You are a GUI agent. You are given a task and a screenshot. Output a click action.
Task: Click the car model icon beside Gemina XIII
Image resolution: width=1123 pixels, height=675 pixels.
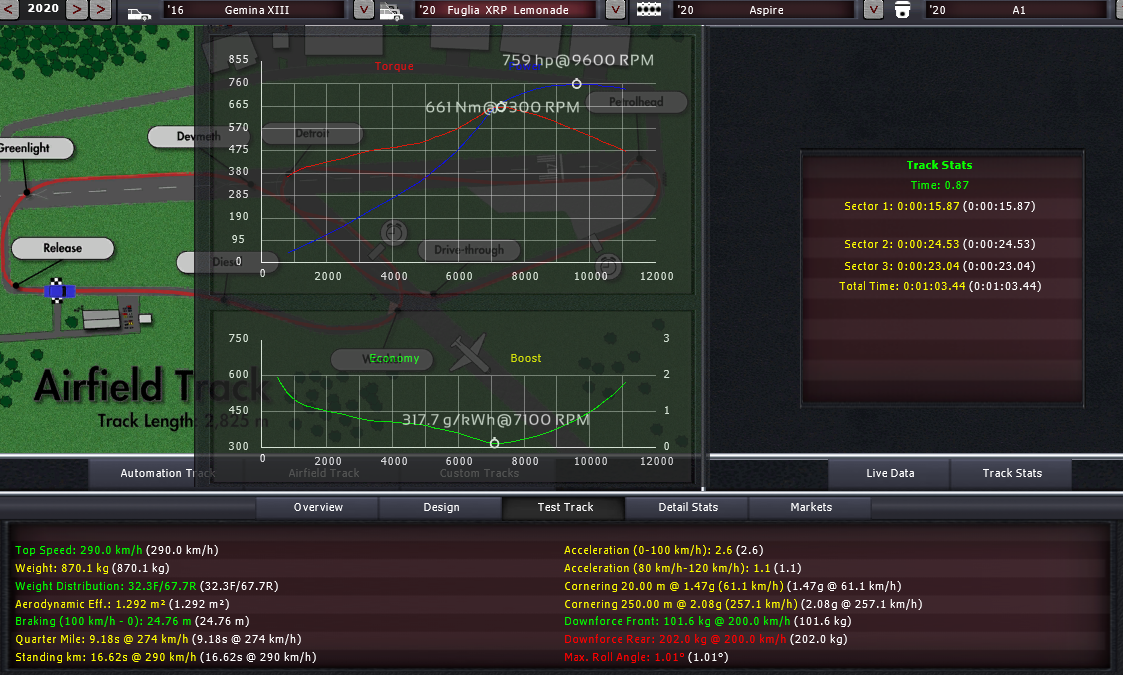point(139,11)
